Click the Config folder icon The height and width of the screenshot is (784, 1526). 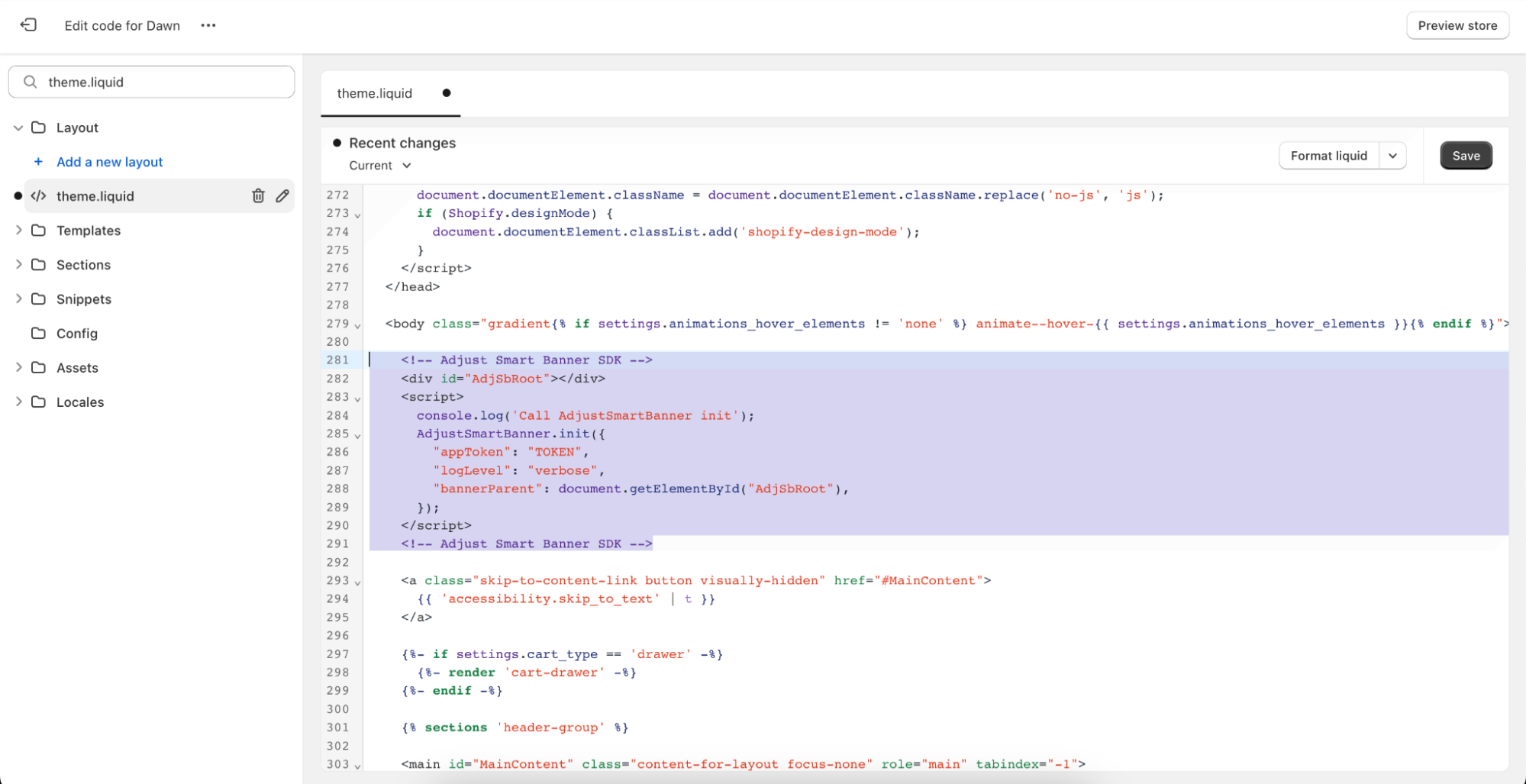pyautogui.click(x=39, y=334)
